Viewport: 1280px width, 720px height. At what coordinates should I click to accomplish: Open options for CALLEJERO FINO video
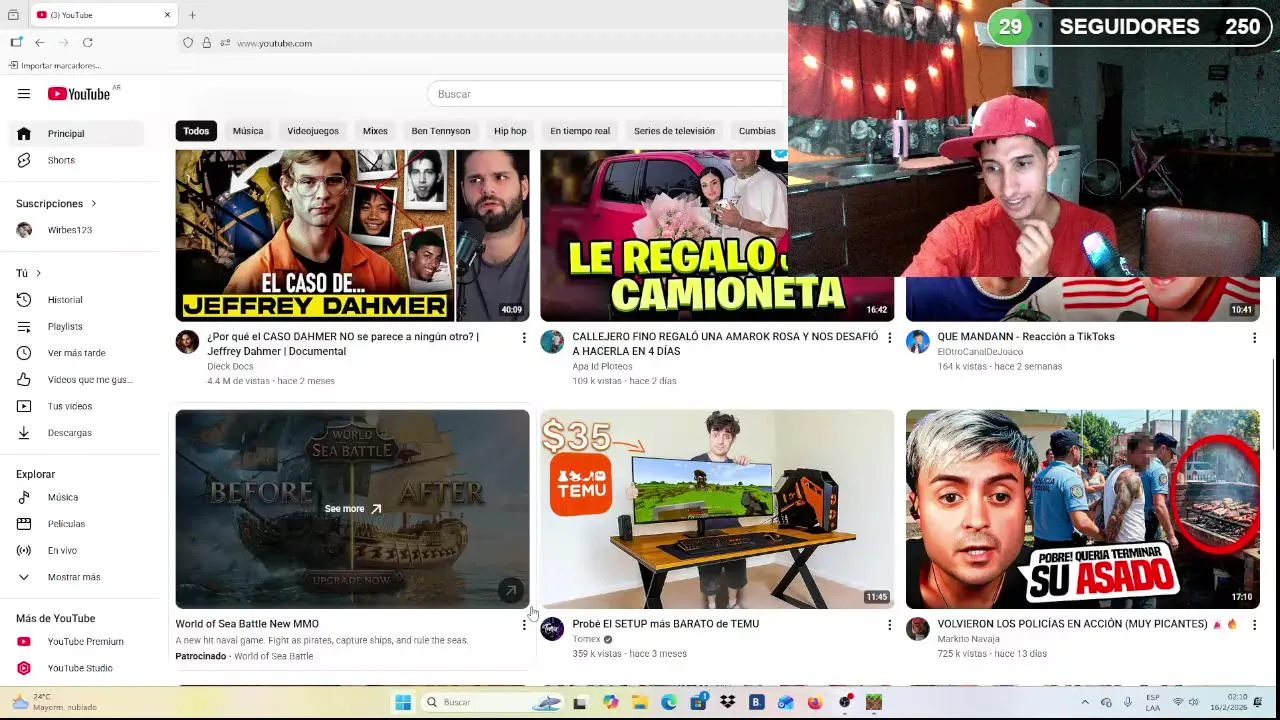(x=889, y=338)
